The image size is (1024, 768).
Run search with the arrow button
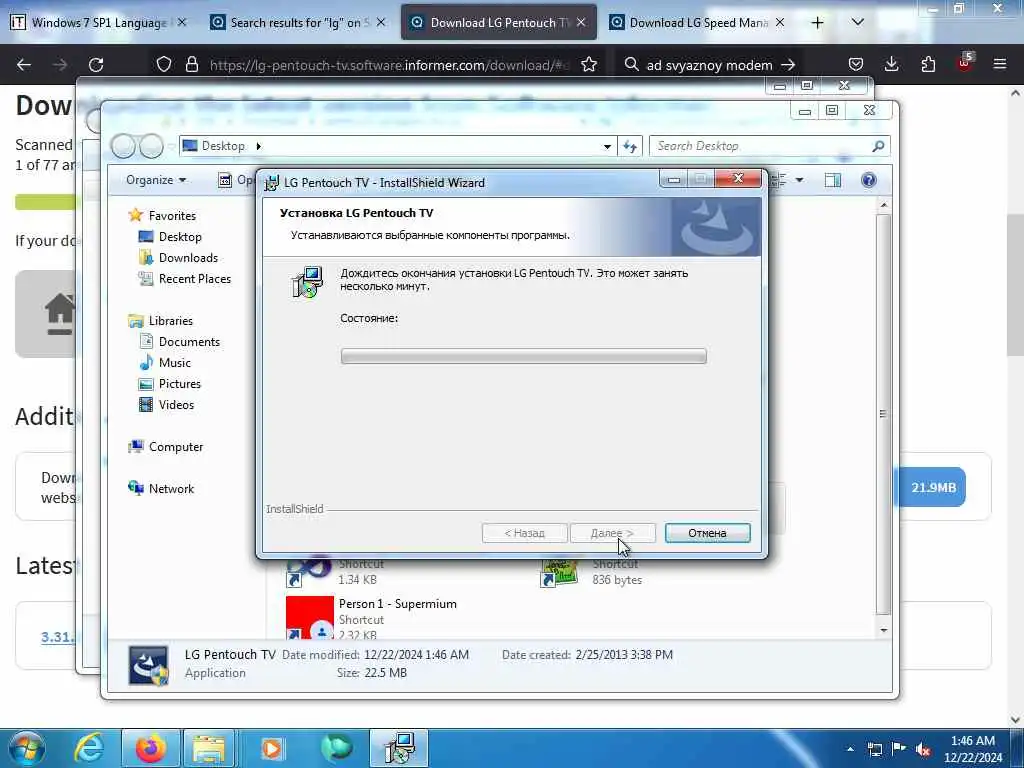click(x=788, y=65)
